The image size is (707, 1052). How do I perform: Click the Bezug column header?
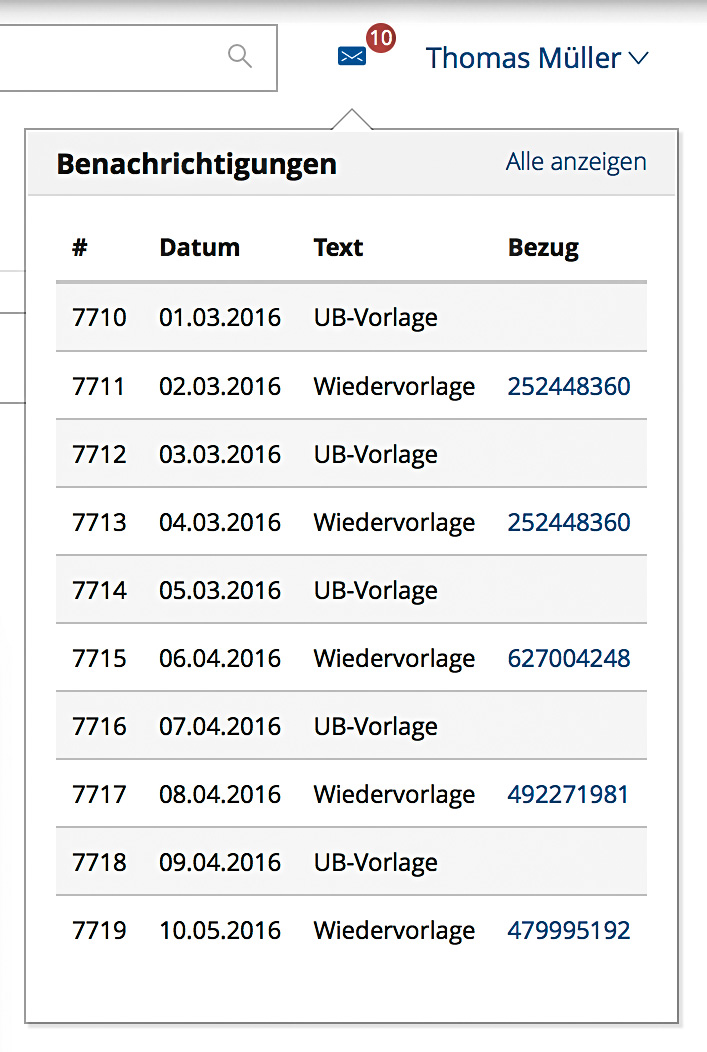click(543, 248)
